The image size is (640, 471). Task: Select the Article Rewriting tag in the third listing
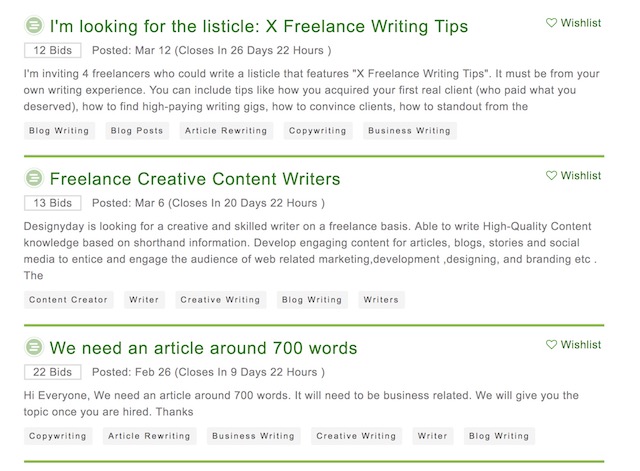tap(149, 436)
